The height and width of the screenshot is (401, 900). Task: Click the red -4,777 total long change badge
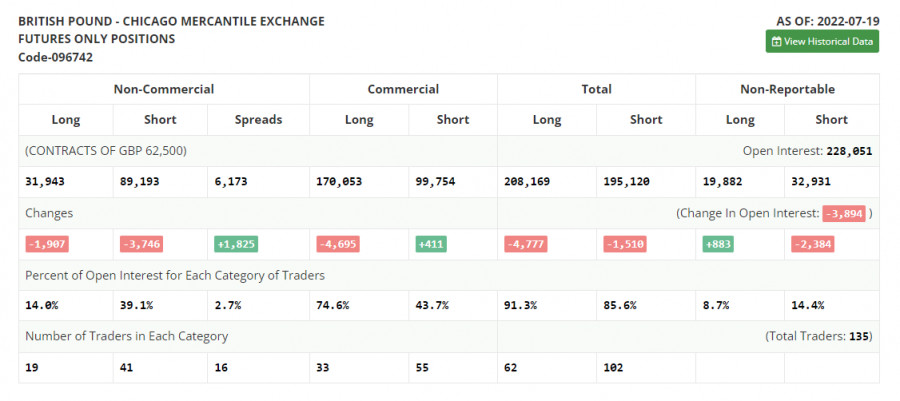[527, 244]
